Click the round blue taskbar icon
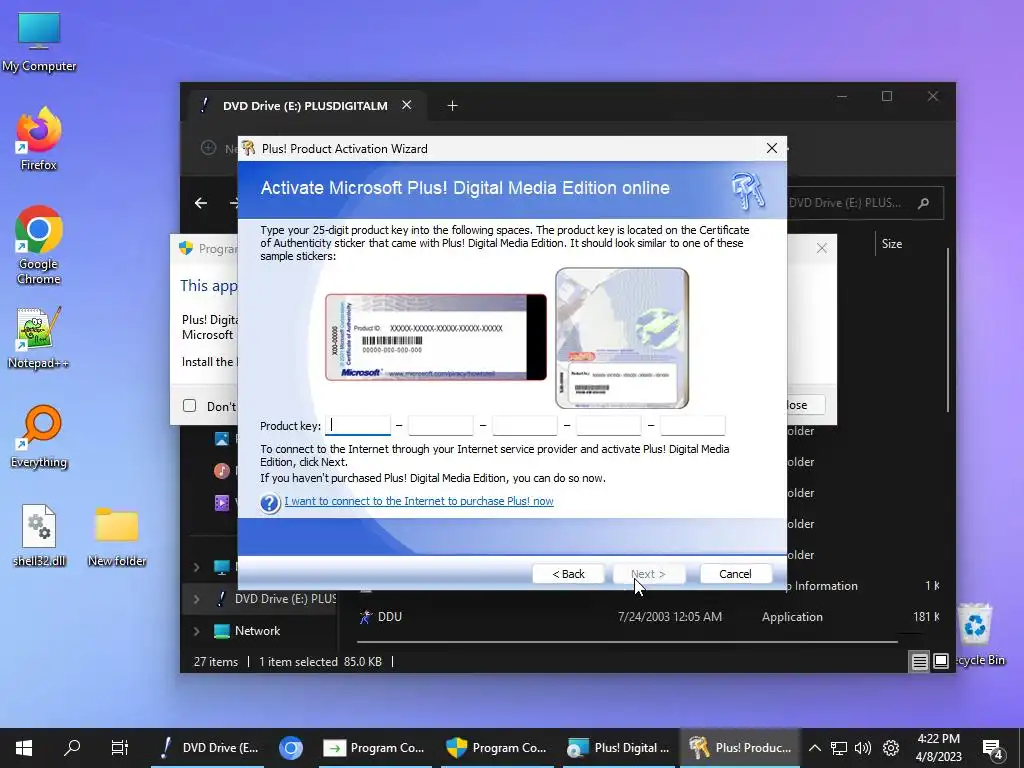 (291, 748)
